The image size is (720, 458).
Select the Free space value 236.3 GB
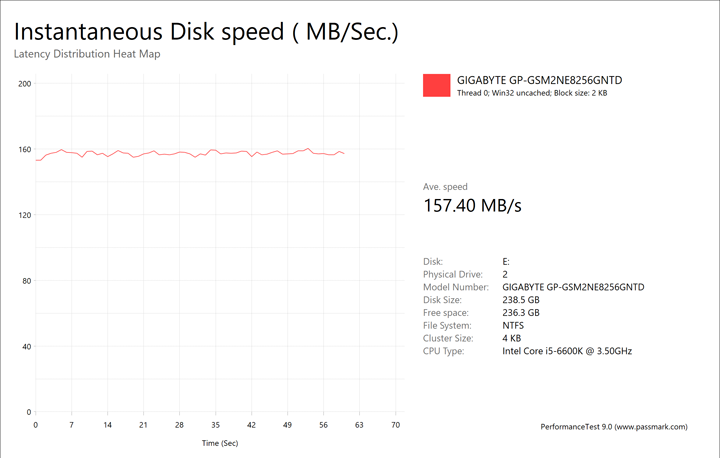(x=523, y=312)
